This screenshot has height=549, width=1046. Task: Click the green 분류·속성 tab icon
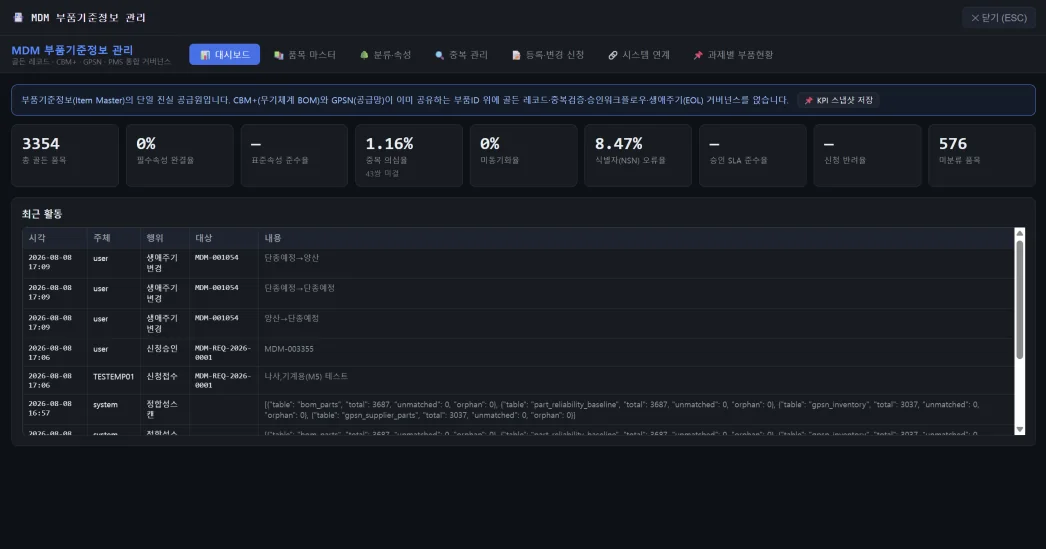364,55
